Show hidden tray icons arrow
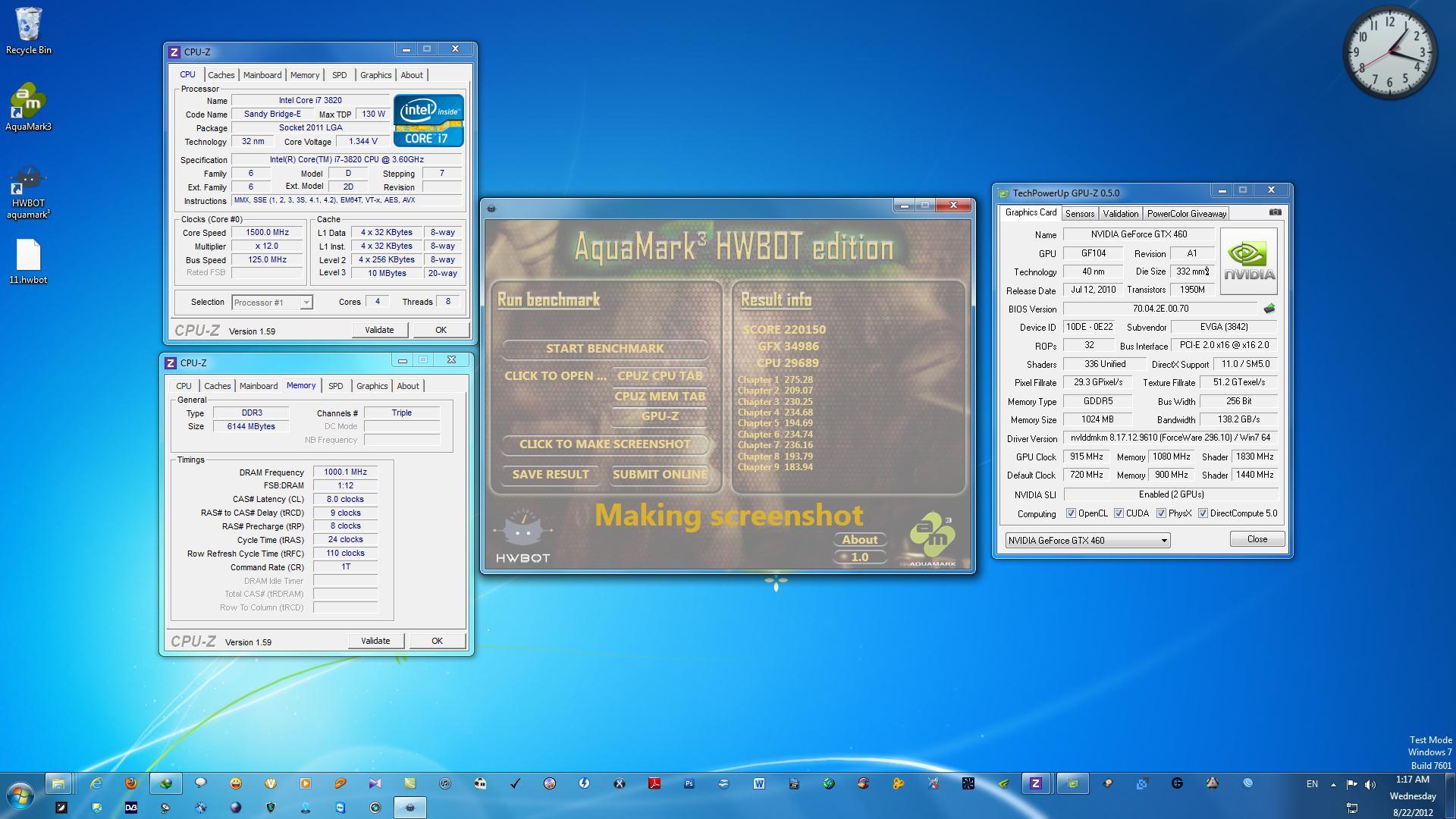Viewport: 1456px width, 819px height. [x=1333, y=784]
